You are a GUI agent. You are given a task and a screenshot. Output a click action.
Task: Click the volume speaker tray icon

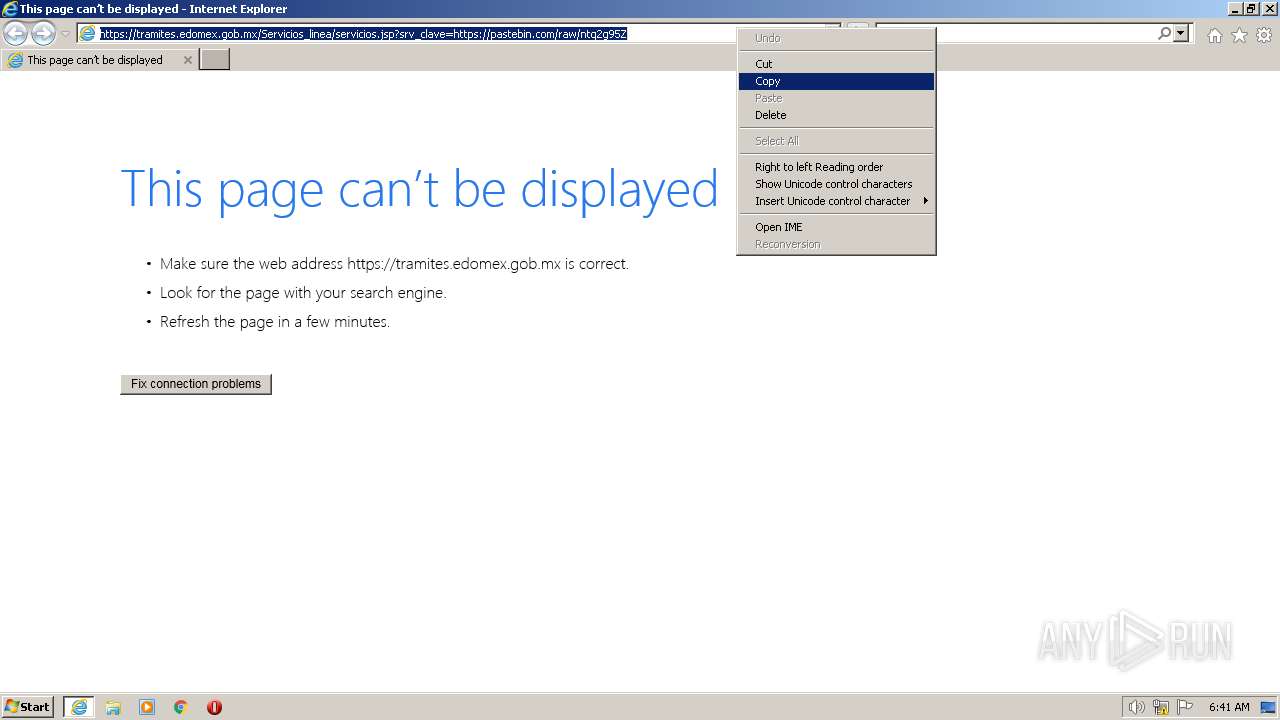click(x=1137, y=707)
